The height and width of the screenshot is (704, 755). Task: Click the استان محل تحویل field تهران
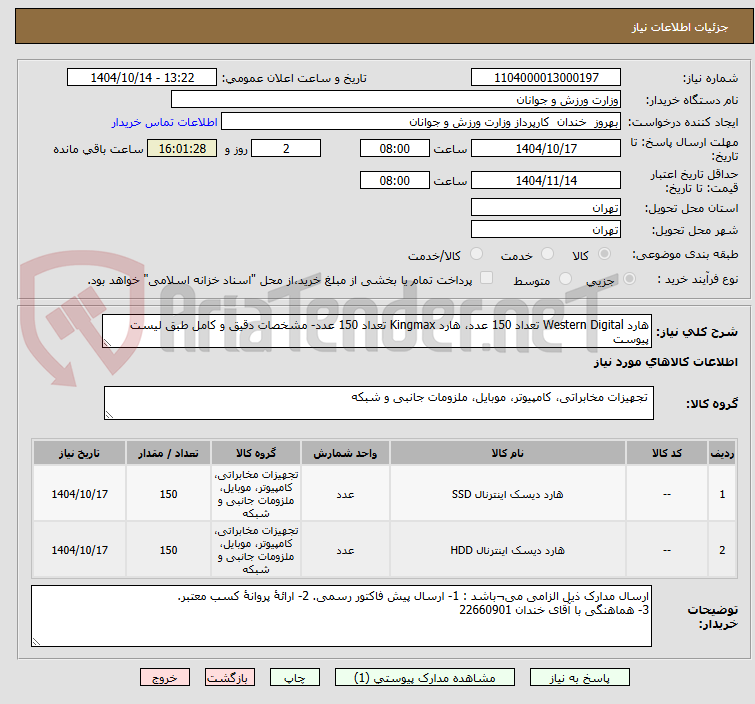tap(546, 208)
